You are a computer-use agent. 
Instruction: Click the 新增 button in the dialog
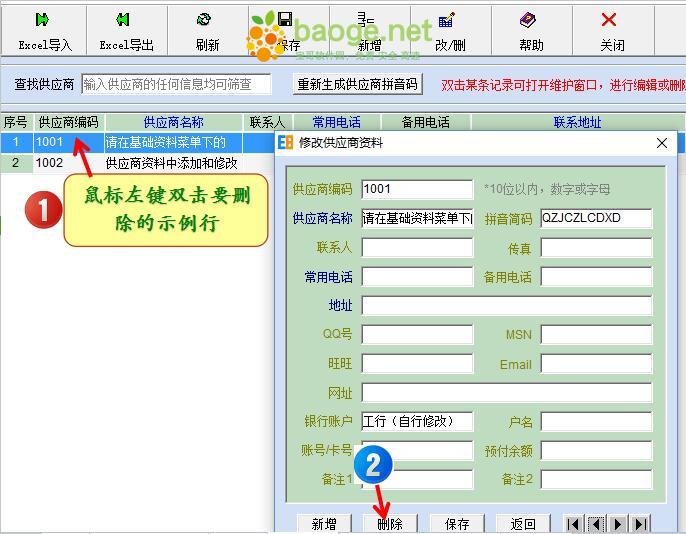pos(324,524)
